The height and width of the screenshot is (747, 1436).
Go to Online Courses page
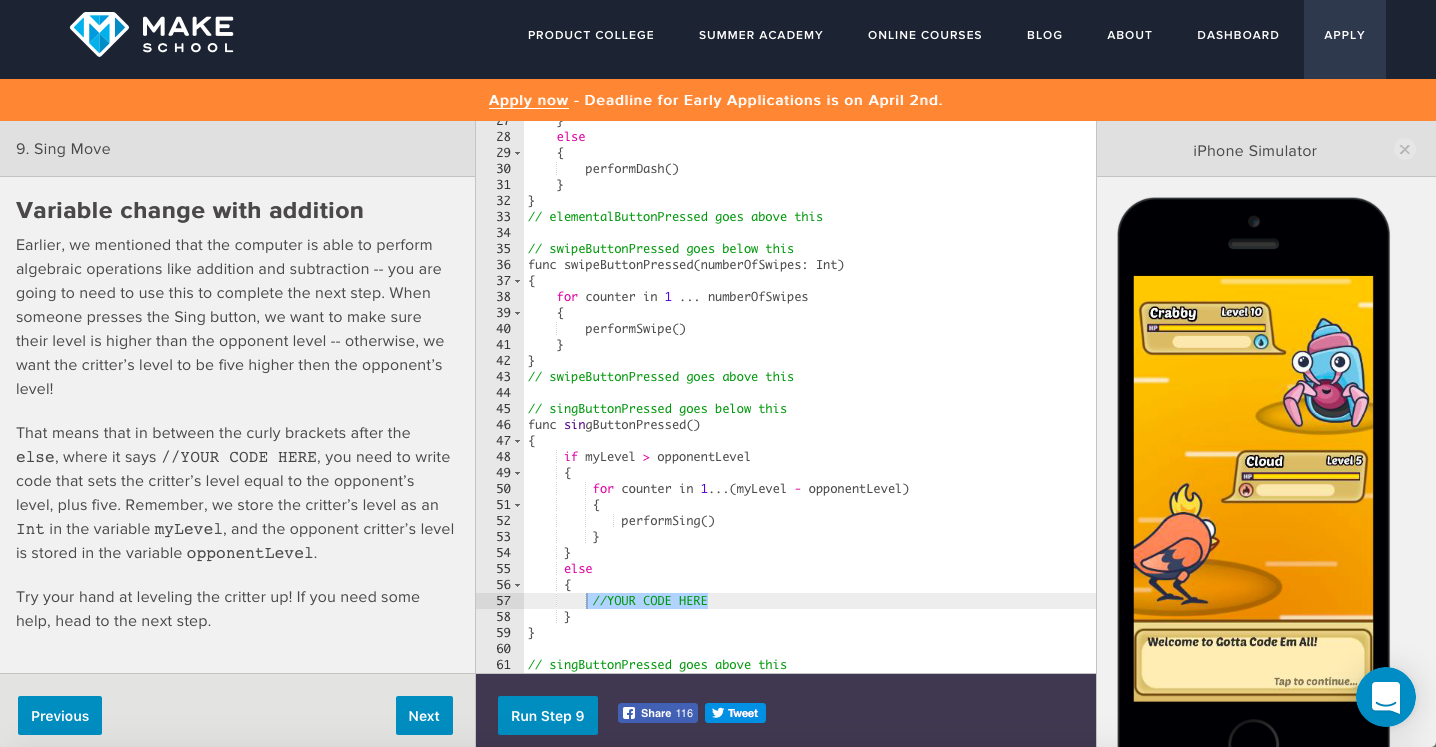point(924,35)
